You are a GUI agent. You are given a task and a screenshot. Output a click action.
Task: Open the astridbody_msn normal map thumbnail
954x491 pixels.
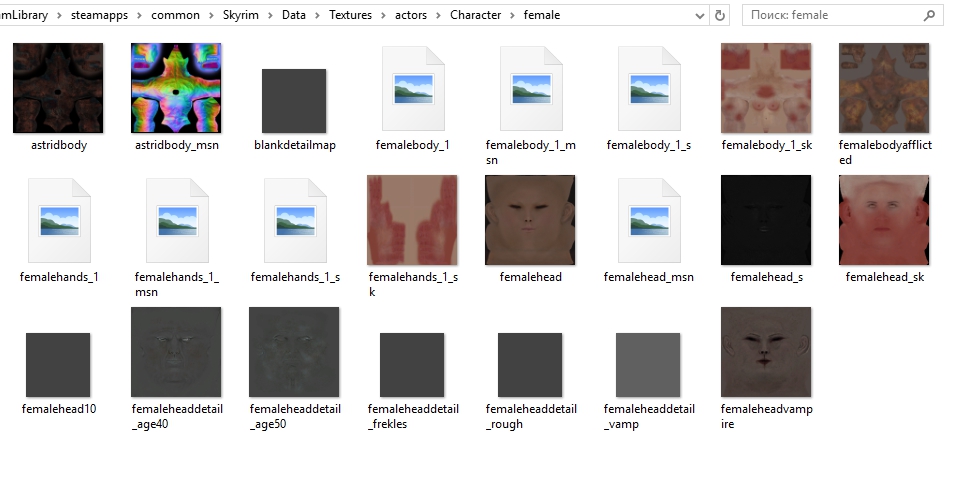(176, 88)
